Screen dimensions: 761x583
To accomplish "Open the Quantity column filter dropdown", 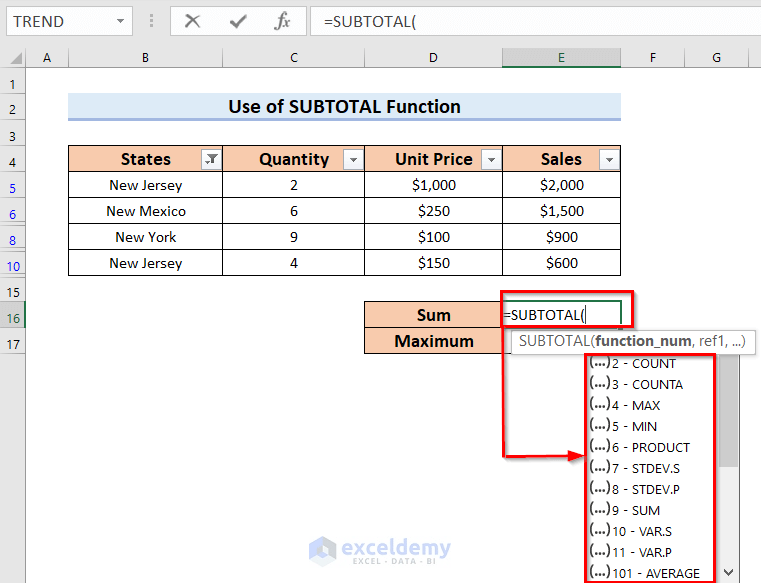I will coord(353,159).
